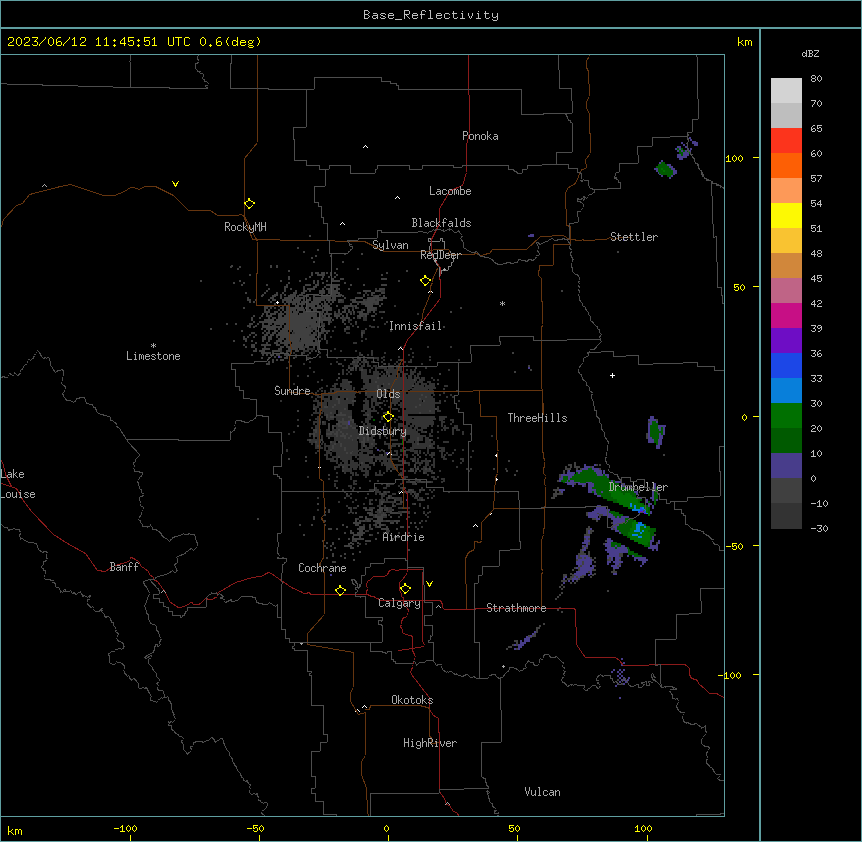Select the Limestone label

[x=153, y=356]
